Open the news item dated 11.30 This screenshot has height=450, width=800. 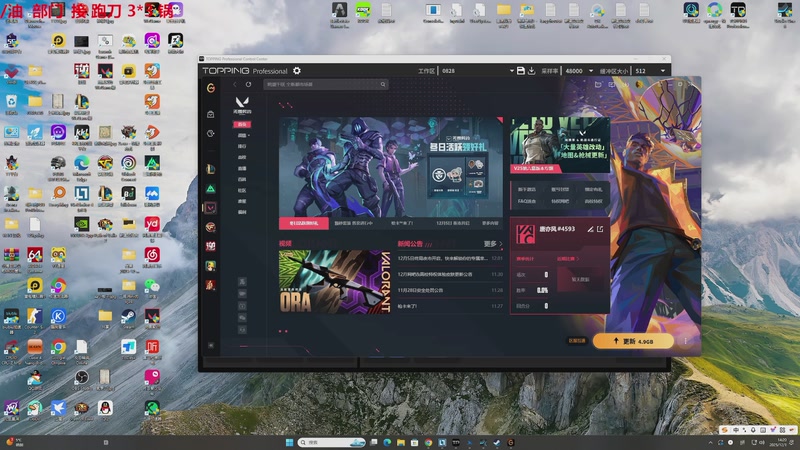point(450,274)
